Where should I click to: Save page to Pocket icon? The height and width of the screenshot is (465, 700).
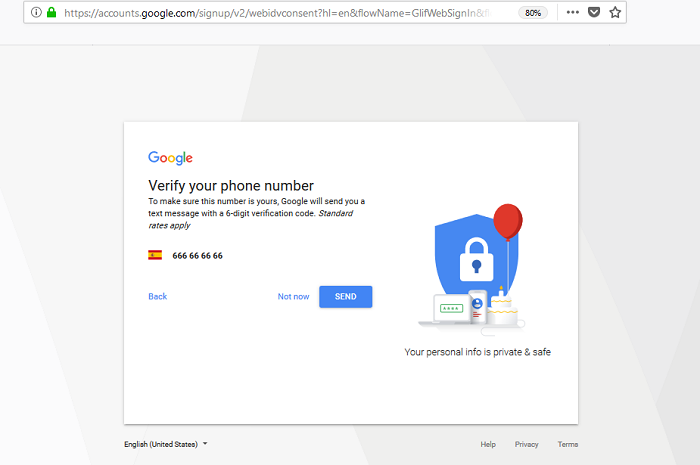point(594,12)
